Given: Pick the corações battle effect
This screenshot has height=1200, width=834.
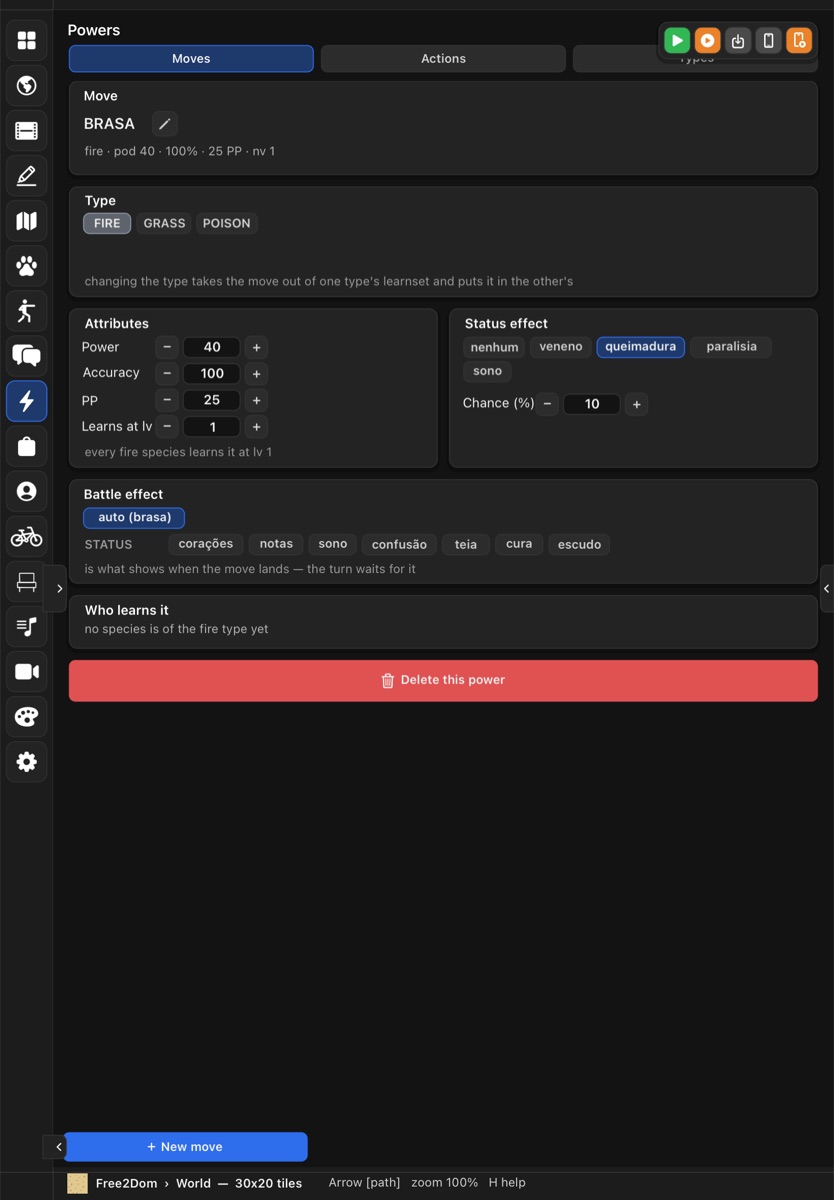Looking at the screenshot, I should click(206, 545).
